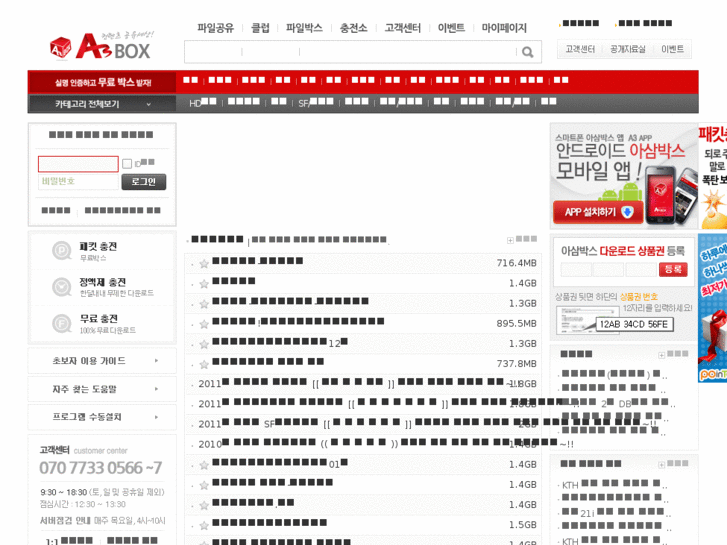Click 안드로이드 아삼박스 모바일 앱 banner
727x545 pixels.
624,176
